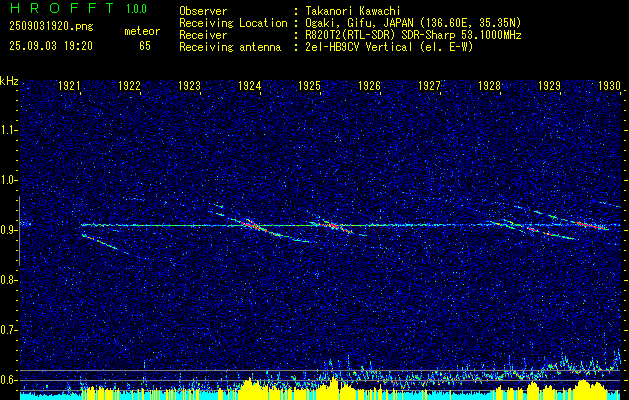
Task: Click time axis marker 1926
Action: pos(369,85)
